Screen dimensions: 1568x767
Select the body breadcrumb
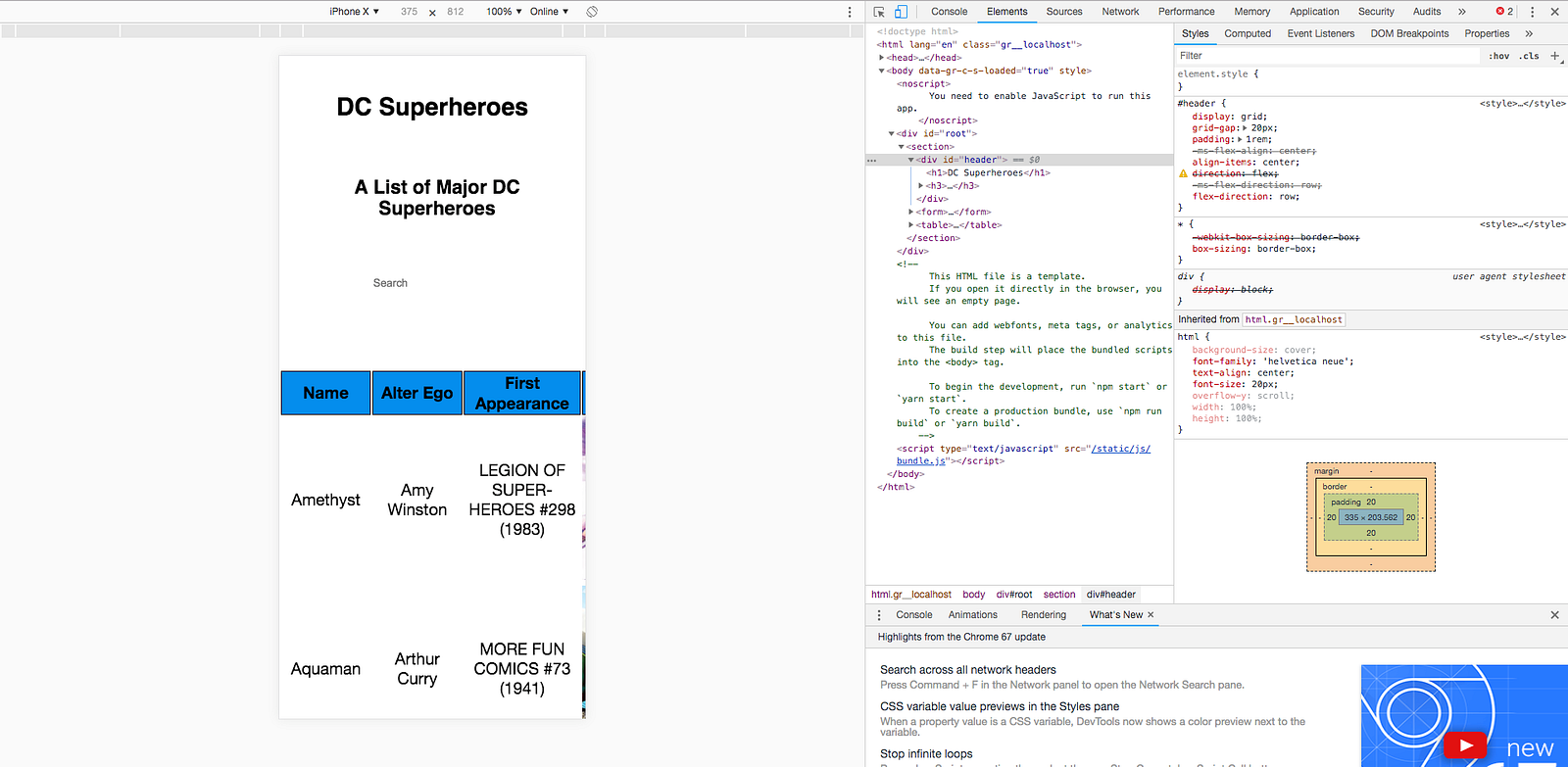coord(974,595)
